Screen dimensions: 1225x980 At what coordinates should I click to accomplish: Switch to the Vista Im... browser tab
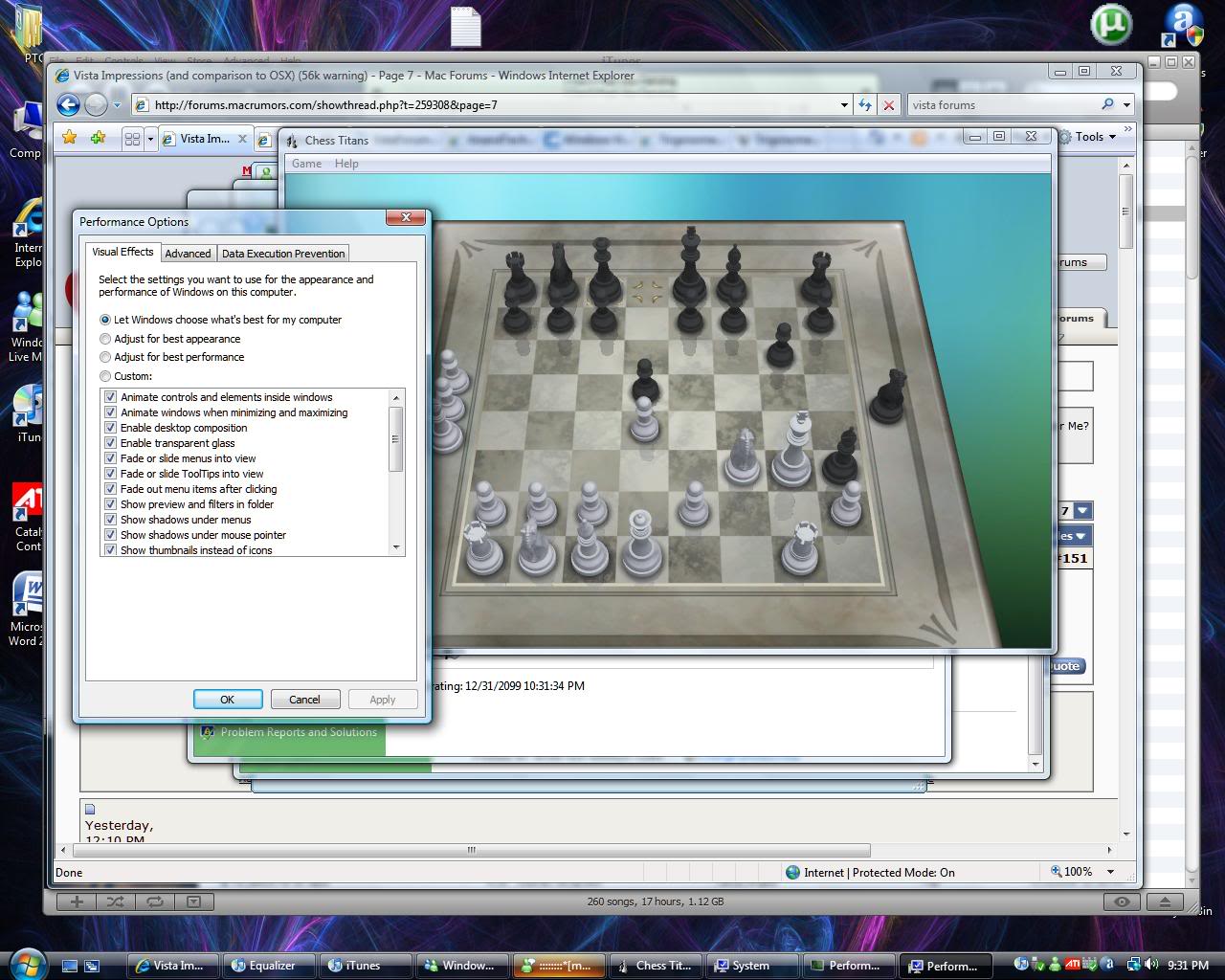coord(205,139)
